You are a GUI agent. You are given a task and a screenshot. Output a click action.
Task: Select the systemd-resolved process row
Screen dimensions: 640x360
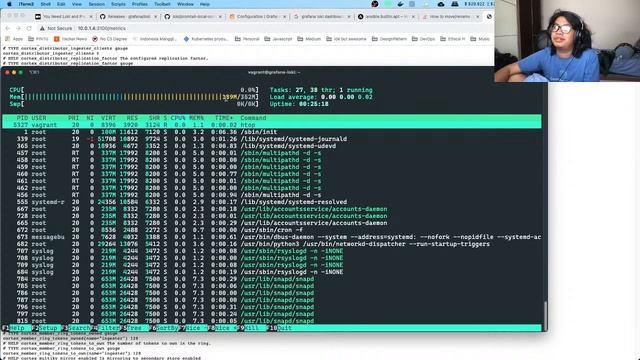pyautogui.click(x=272, y=202)
